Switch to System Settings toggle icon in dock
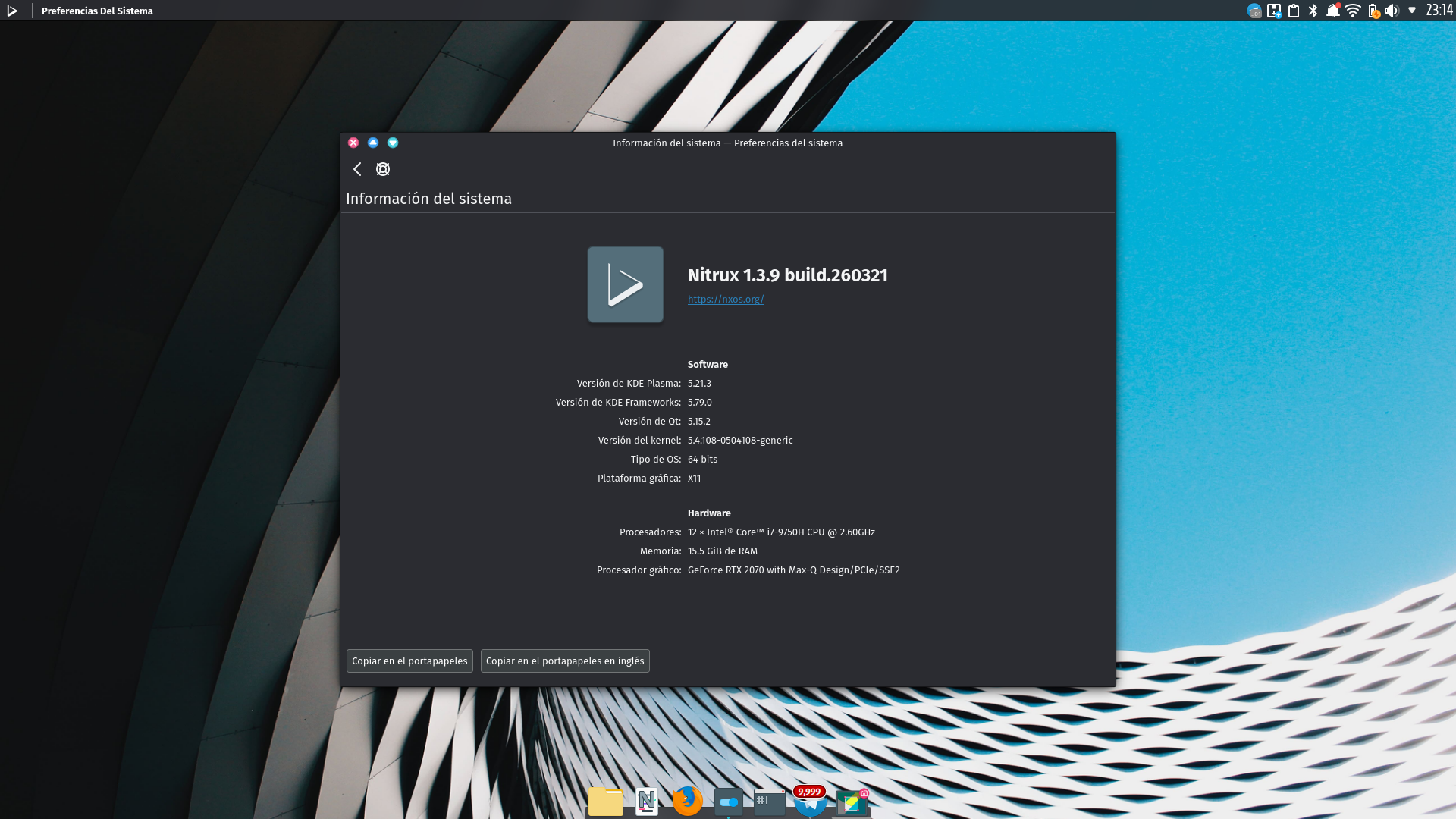The image size is (1456, 819). tap(729, 802)
